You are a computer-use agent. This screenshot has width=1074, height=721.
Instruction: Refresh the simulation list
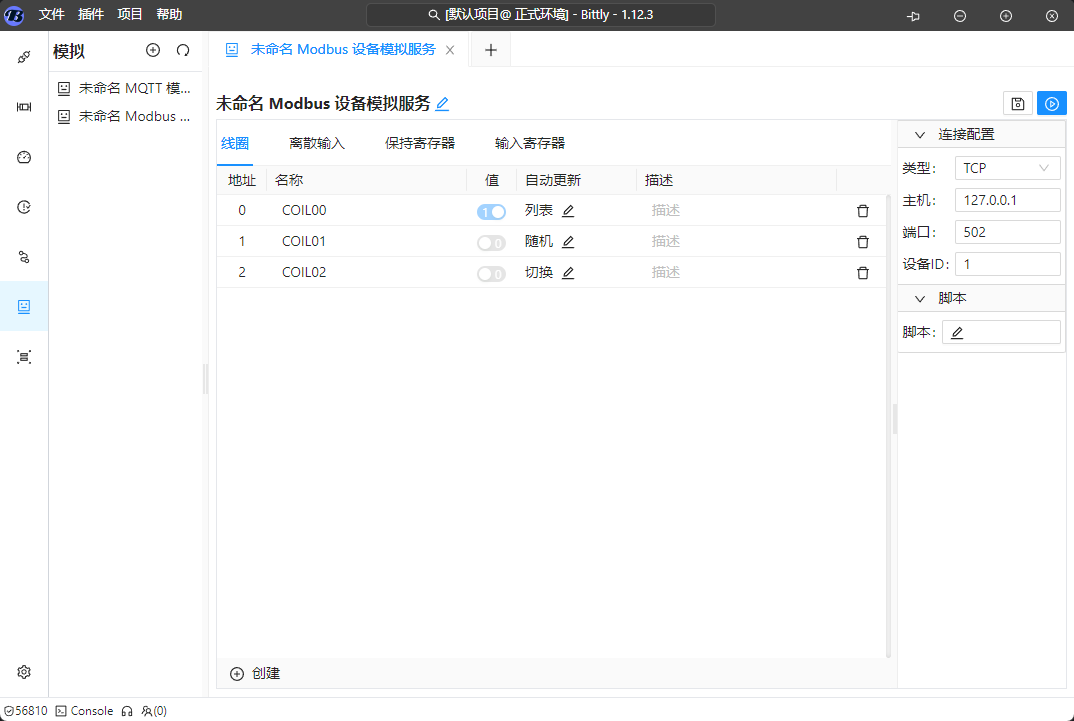tap(183, 50)
